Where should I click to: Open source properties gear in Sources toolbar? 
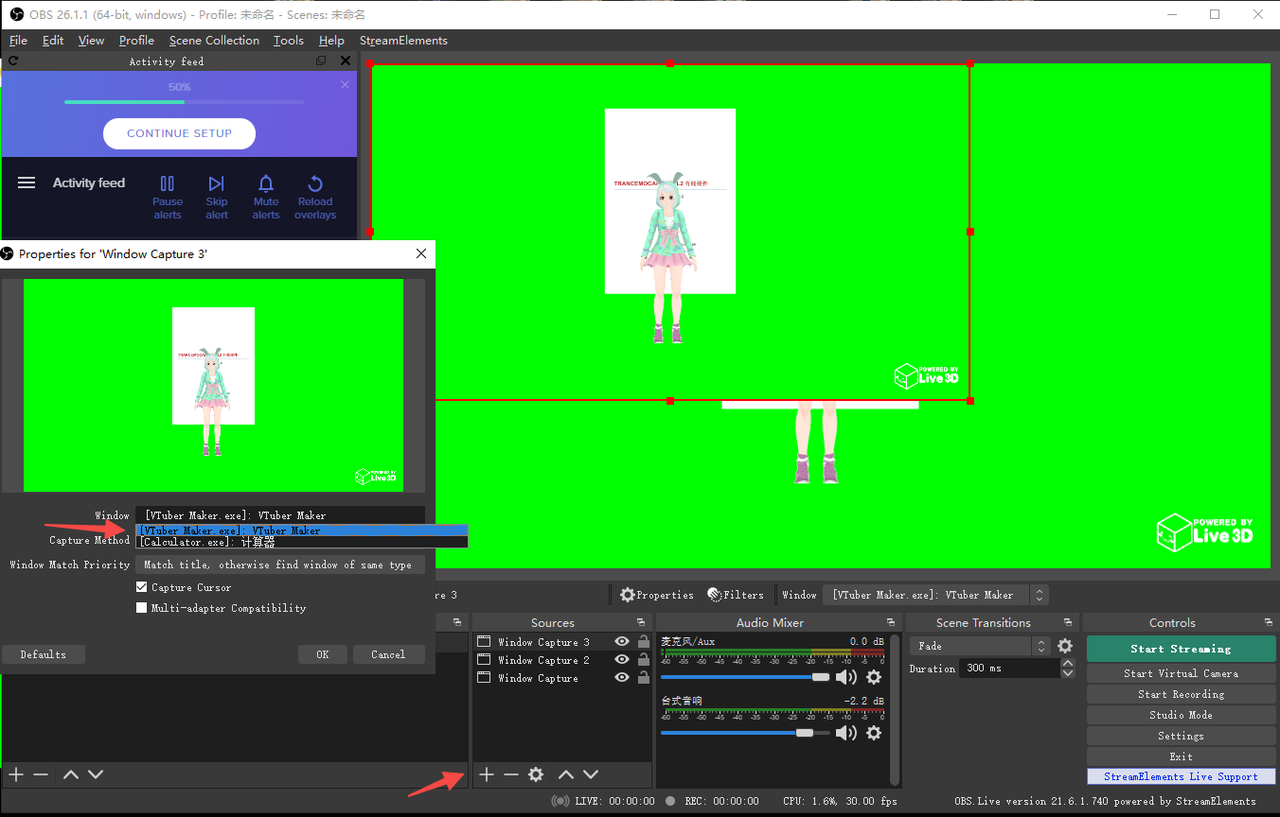coord(536,775)
